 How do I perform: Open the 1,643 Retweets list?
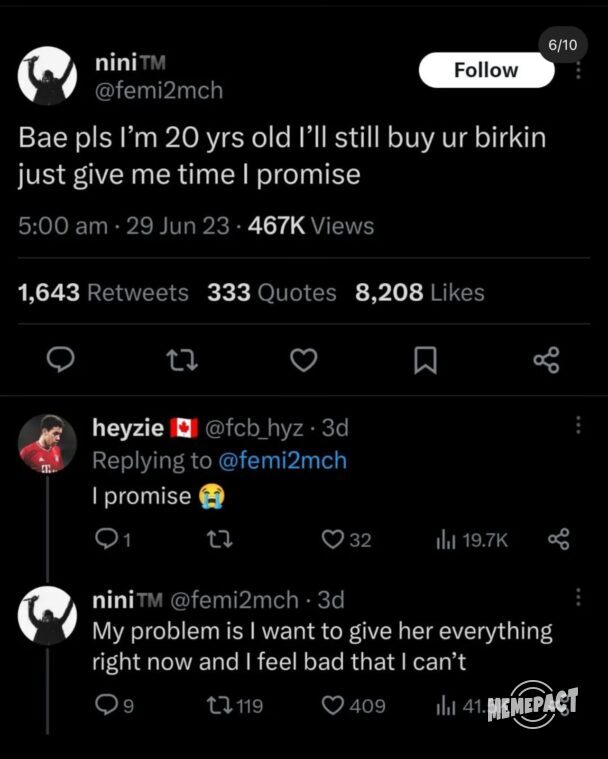(103, 292)
